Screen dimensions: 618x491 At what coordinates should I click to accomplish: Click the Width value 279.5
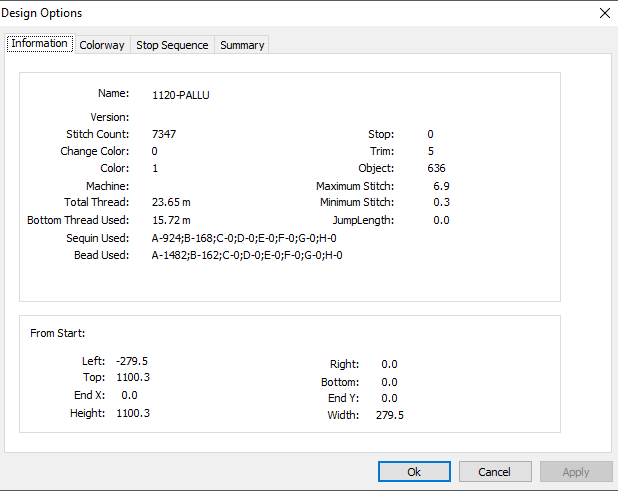[390, 415]
